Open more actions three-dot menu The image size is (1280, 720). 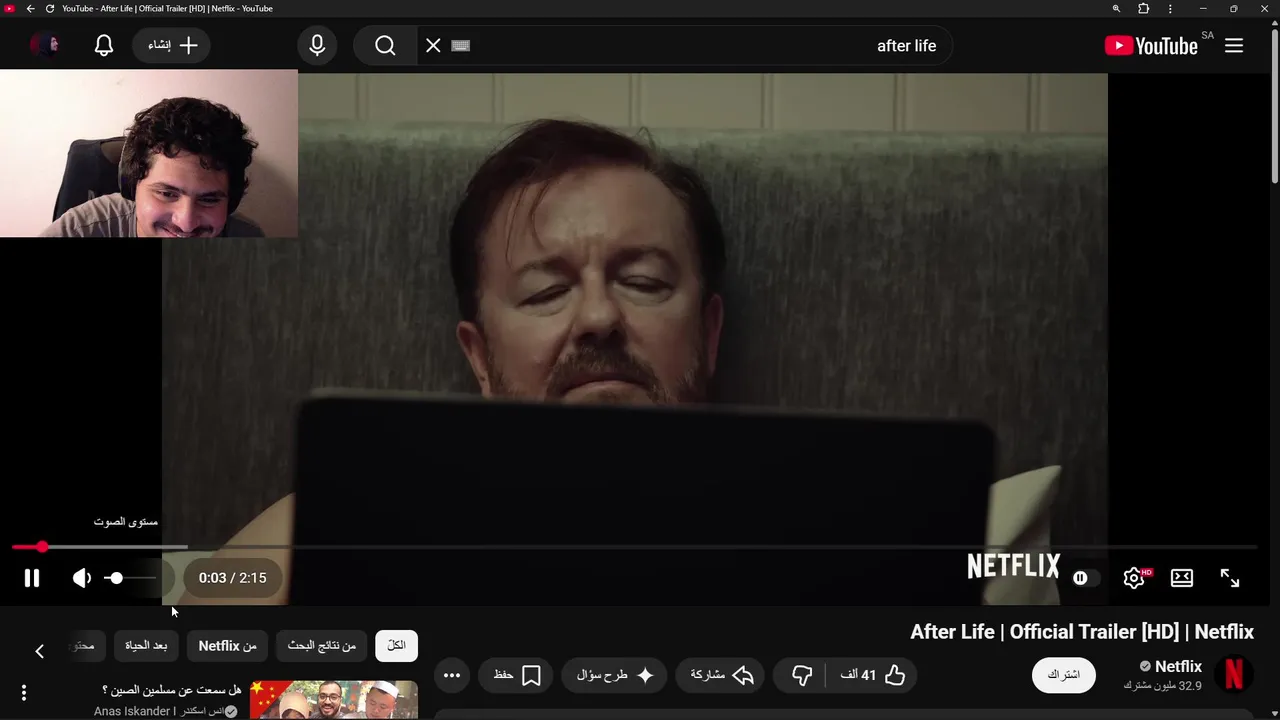tap(452, 675)
